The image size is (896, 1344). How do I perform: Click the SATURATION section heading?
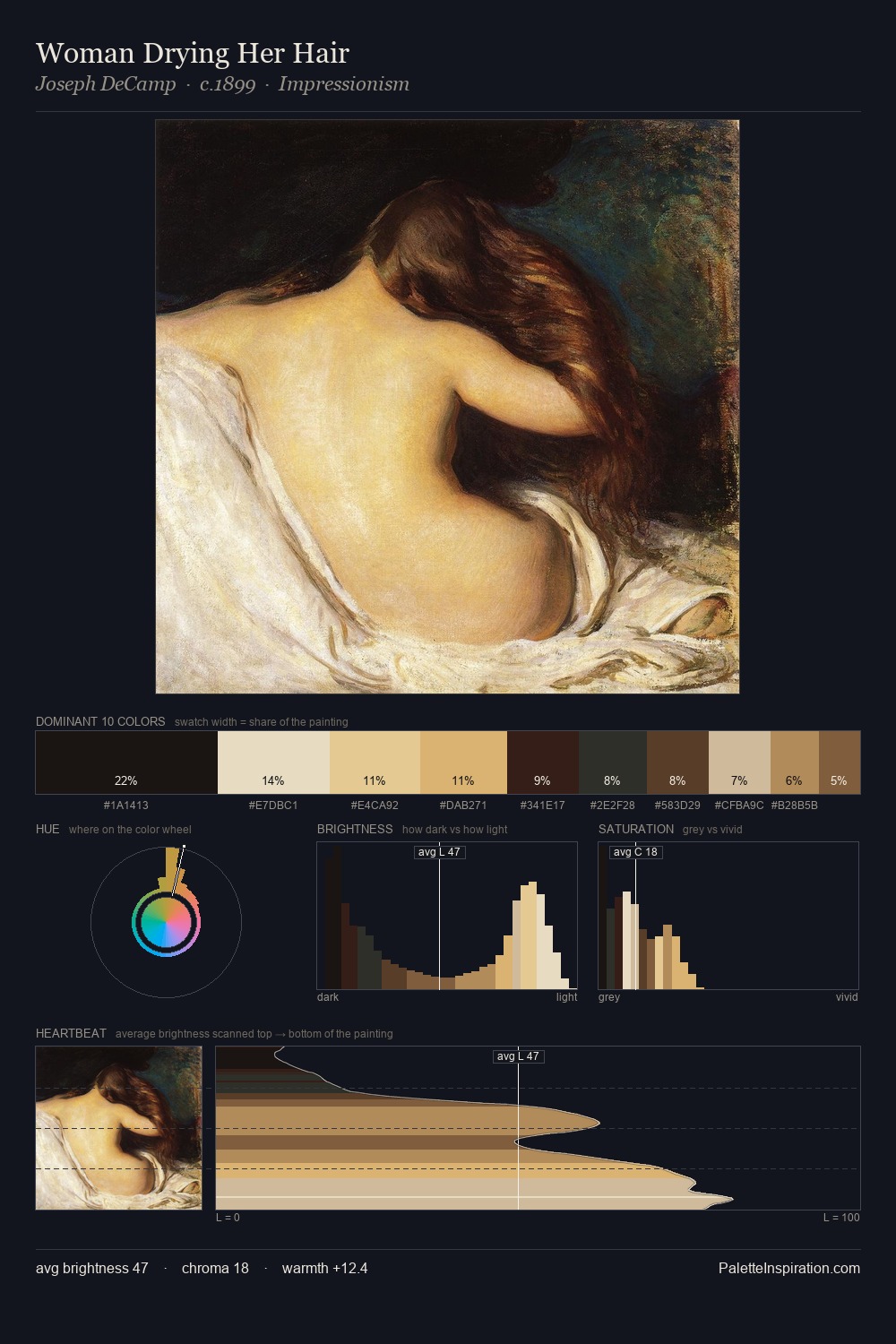coord(636,829)
